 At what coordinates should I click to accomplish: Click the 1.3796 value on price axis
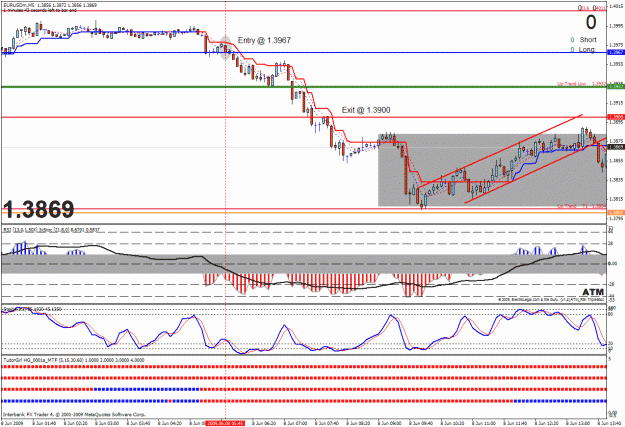[x=616, y=218]
